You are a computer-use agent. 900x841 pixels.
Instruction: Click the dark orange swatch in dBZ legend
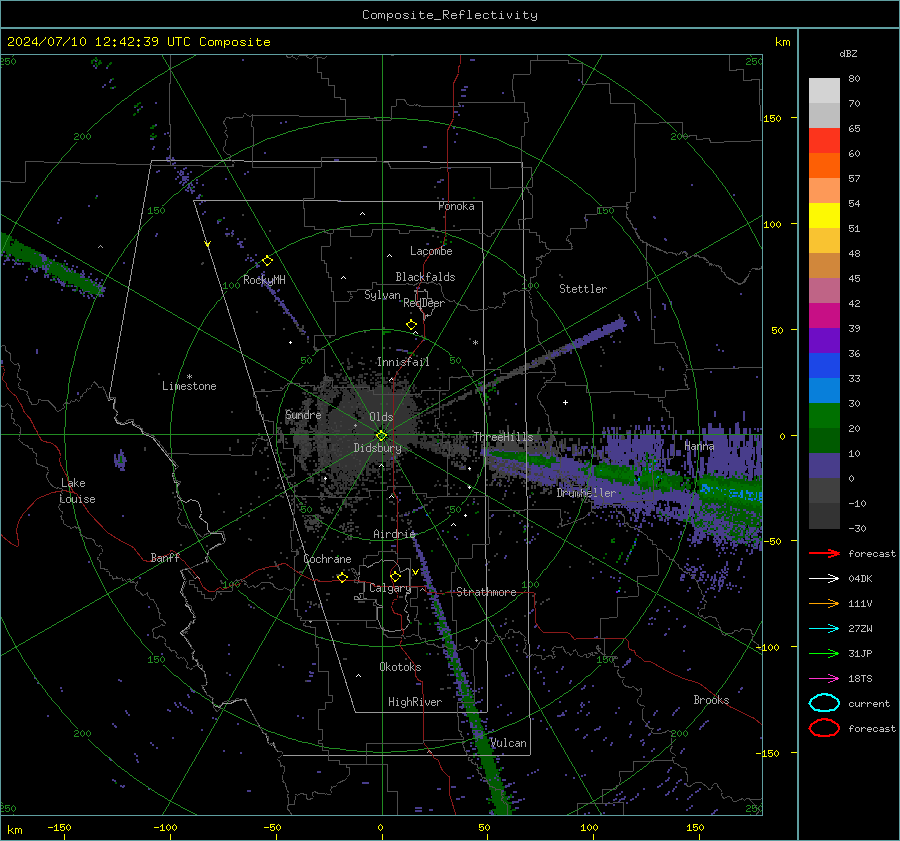[824, 165]
